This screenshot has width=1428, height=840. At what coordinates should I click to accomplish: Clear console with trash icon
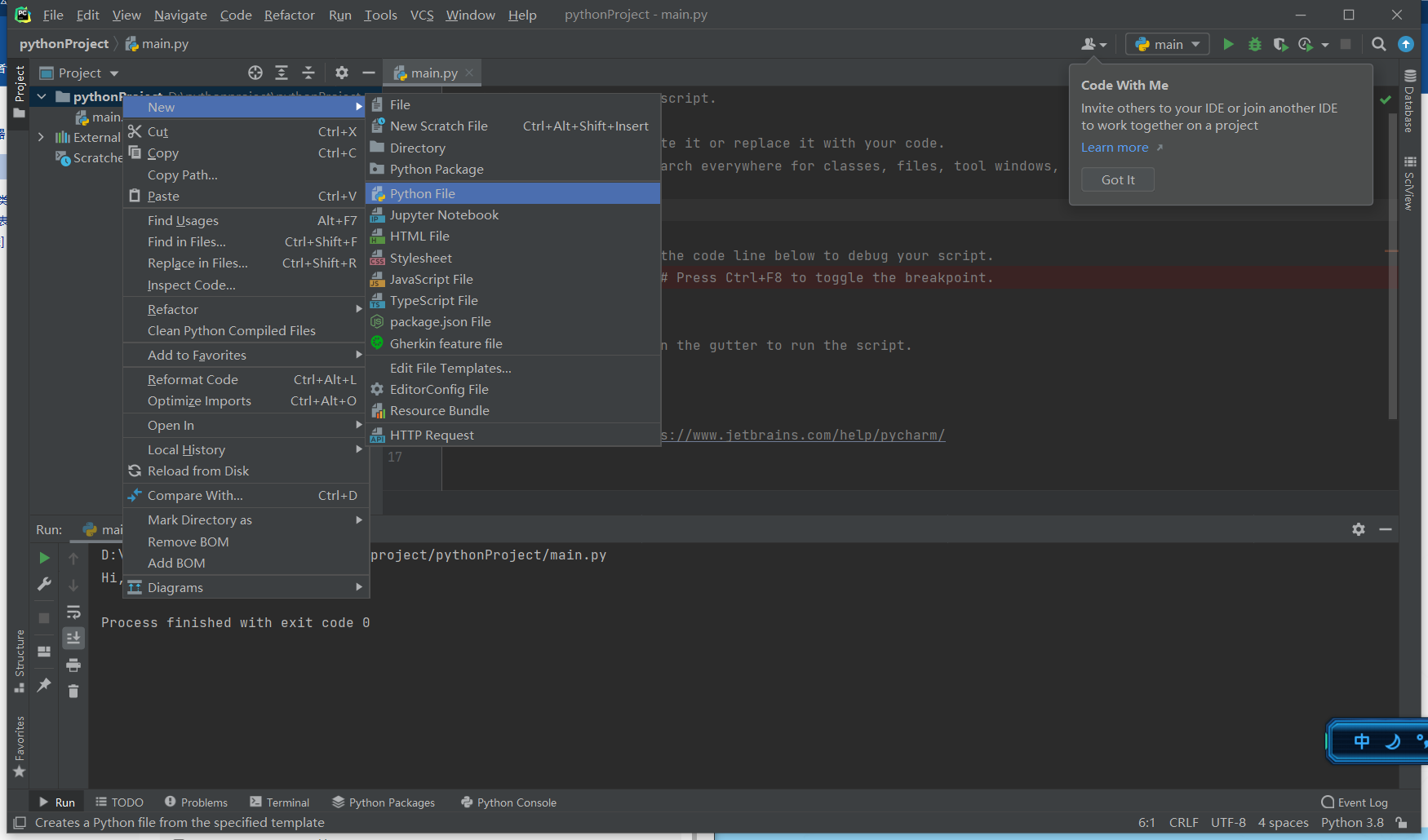click(x=73, y=691)
